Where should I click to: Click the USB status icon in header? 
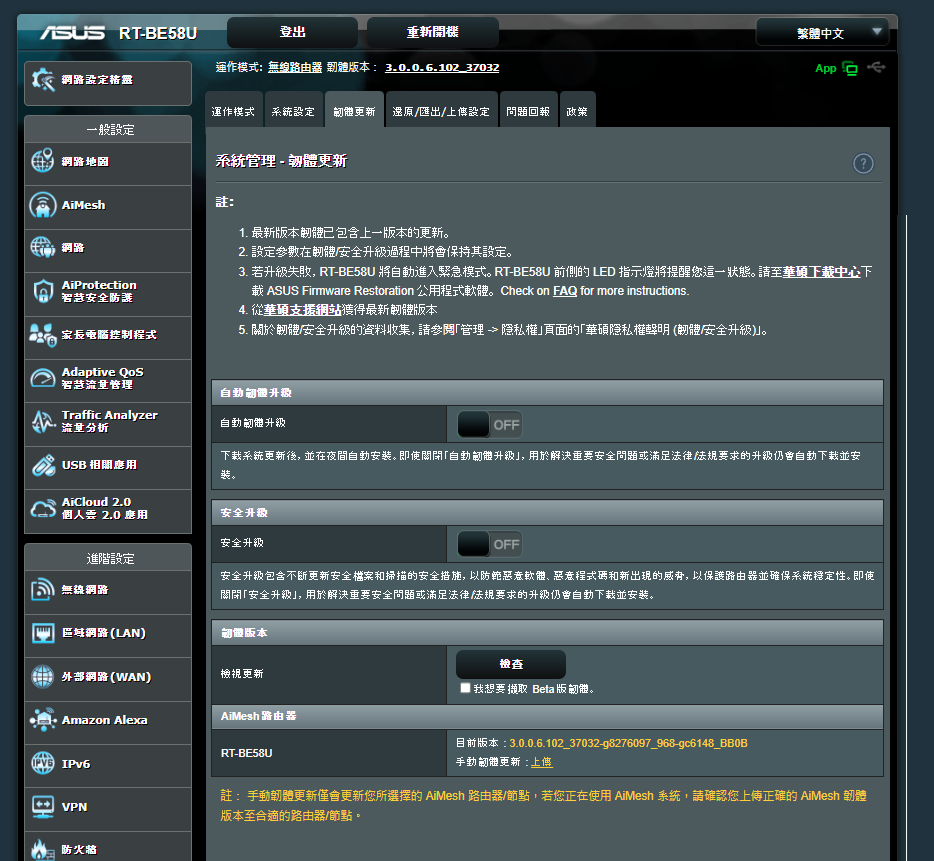tap(876, 67)
